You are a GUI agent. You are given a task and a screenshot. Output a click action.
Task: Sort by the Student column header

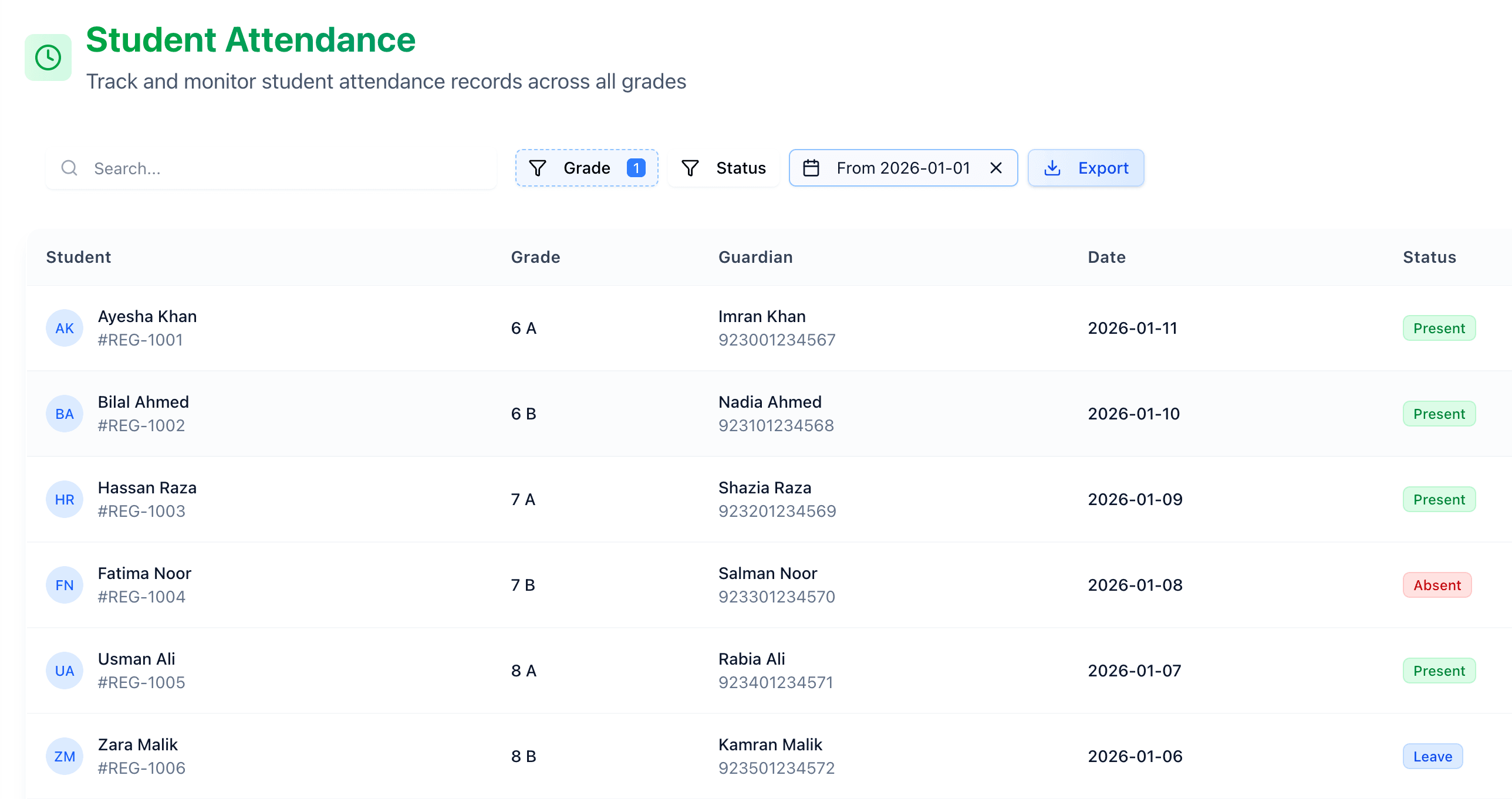click(79, 257)
